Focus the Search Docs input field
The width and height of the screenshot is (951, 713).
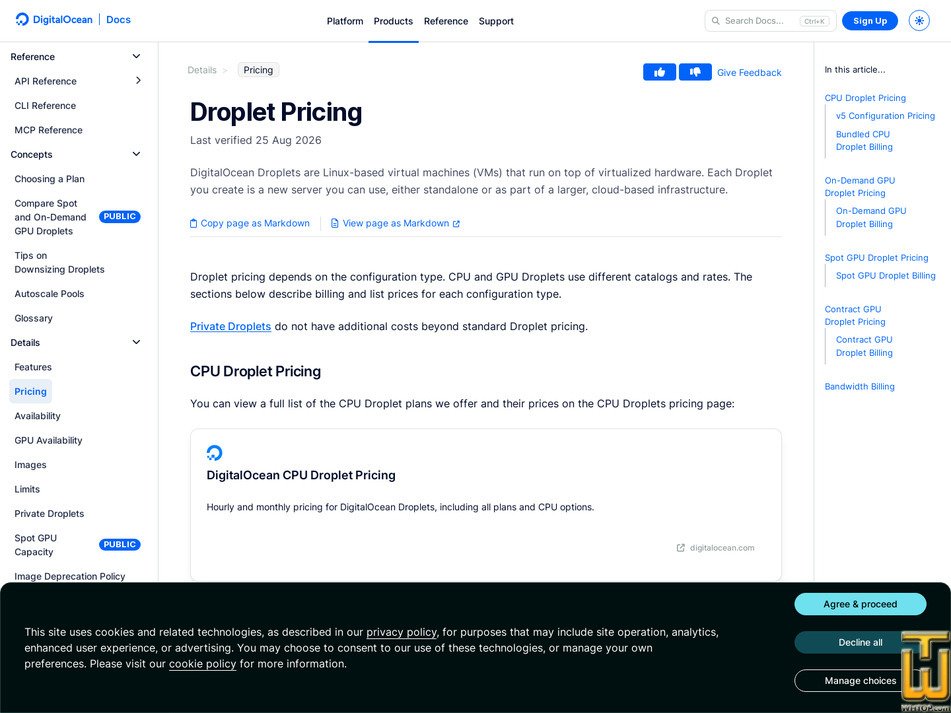(x=770, y=21)
